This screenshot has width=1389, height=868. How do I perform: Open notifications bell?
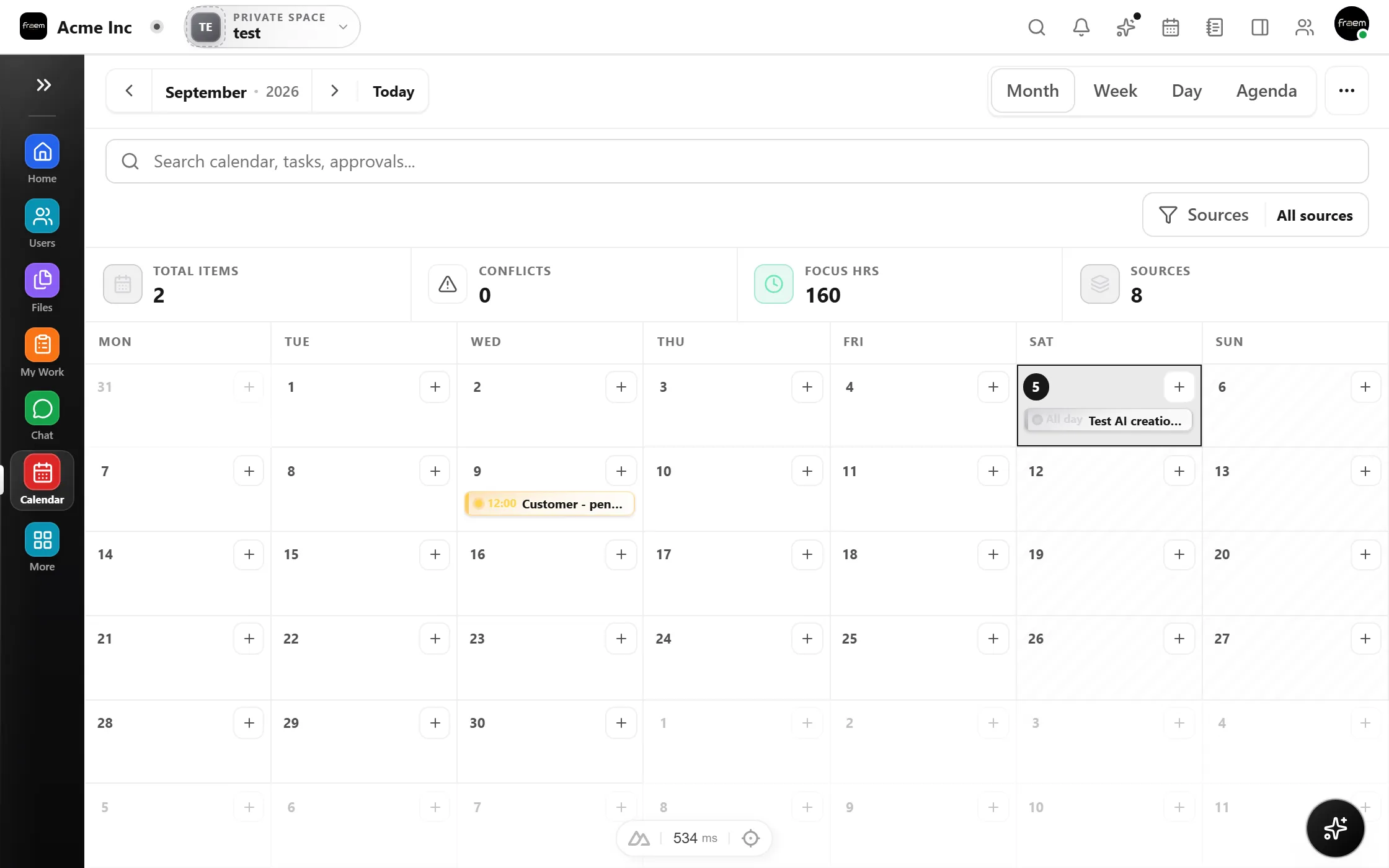coord(1081,27)
